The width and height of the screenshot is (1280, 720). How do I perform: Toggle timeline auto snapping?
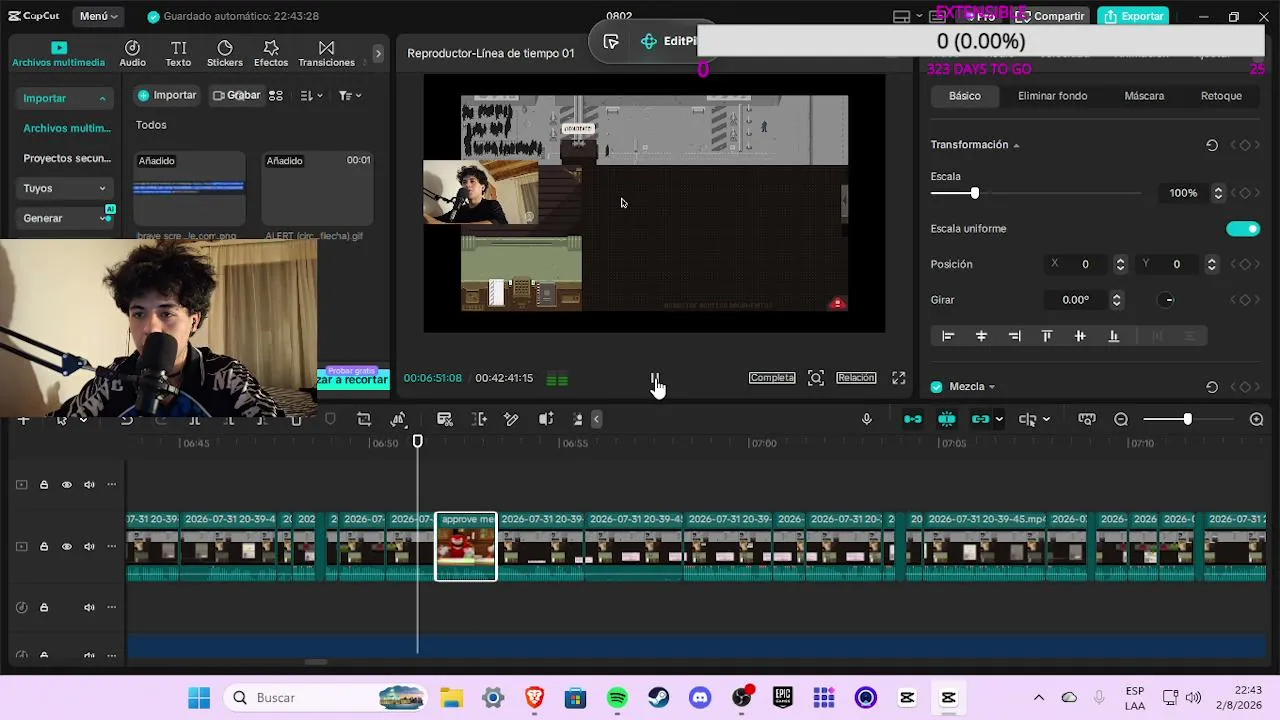[x=946, y=419]
